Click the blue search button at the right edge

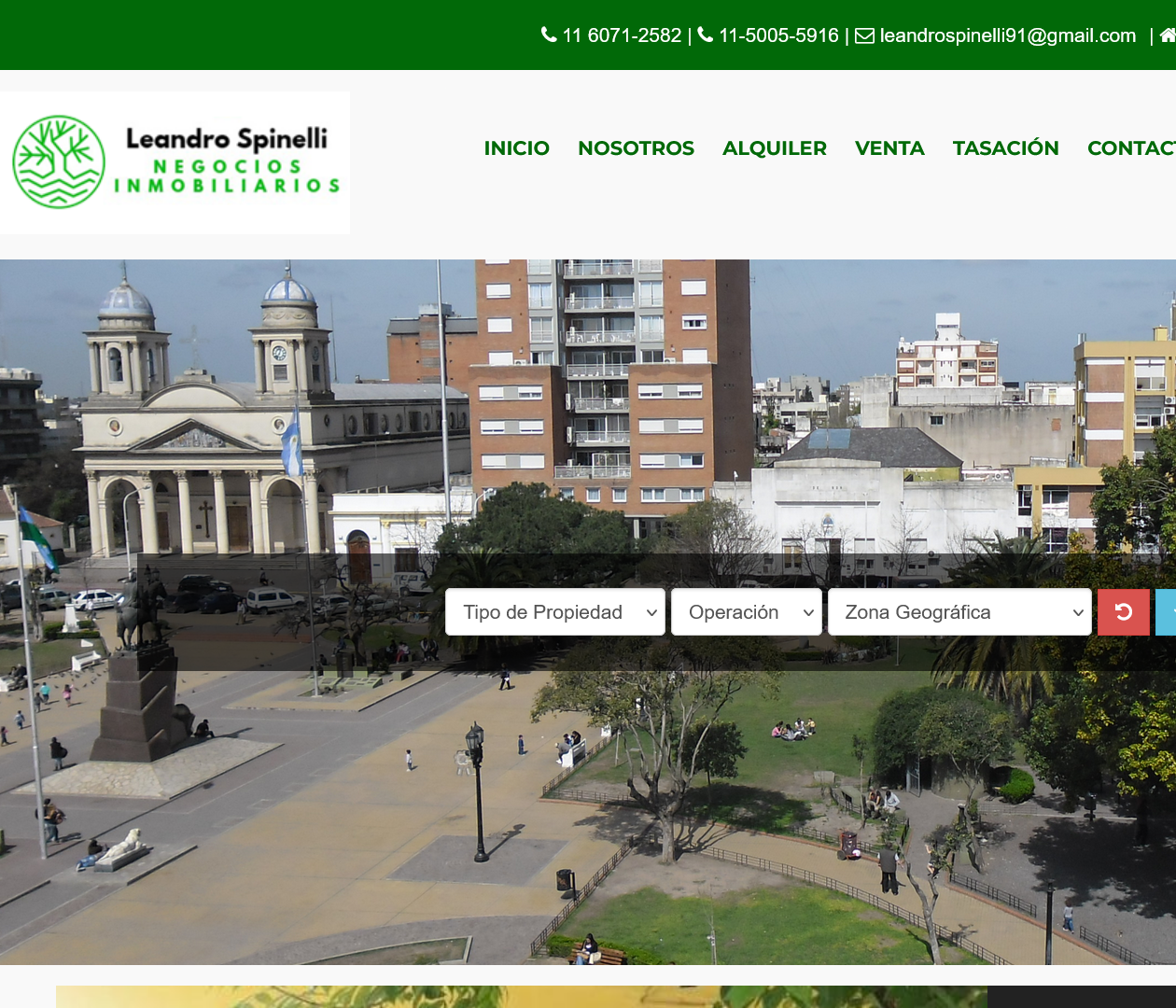(x=1166, y=612)
